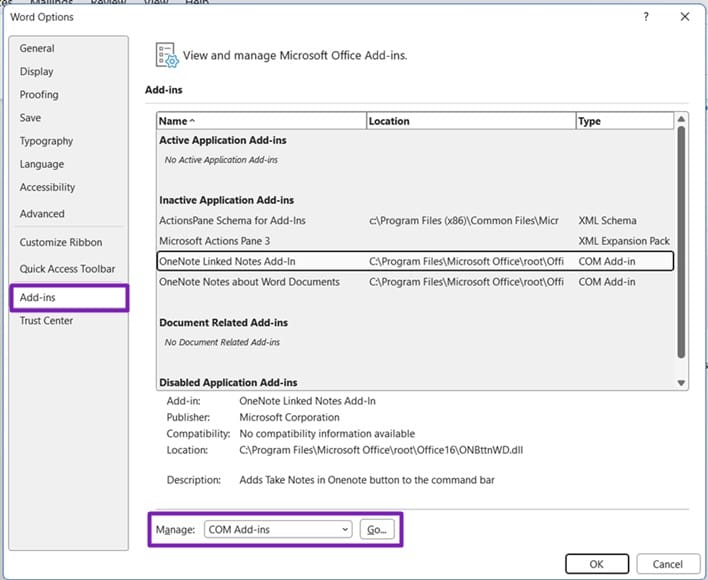The width and height of the screenshot is (708, 580).
Task: Click the Inactive Application Add-ins heading
Action: point(227,200)
